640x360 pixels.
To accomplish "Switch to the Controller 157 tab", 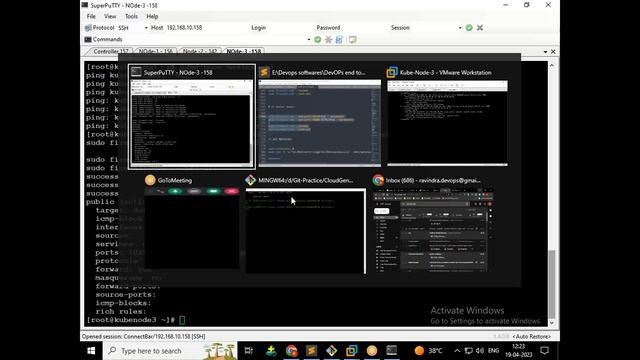I will [x=110, y=51].
